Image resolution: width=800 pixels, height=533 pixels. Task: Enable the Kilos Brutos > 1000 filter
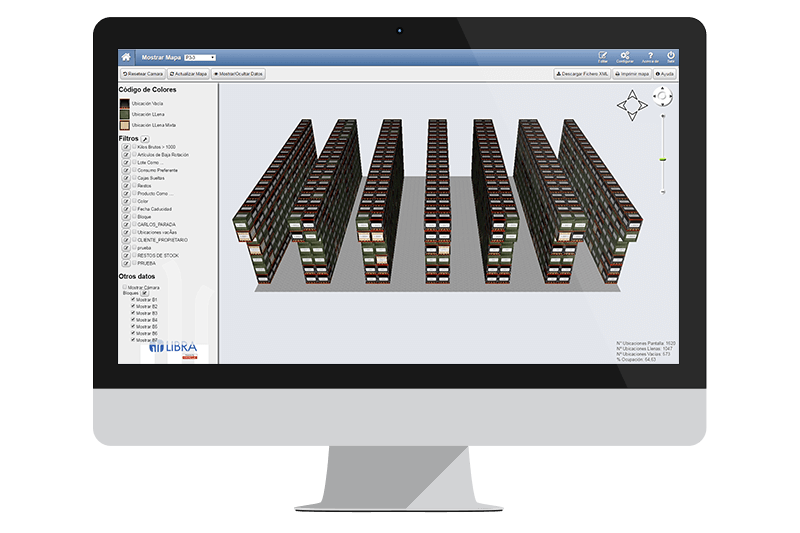(134, 147)
